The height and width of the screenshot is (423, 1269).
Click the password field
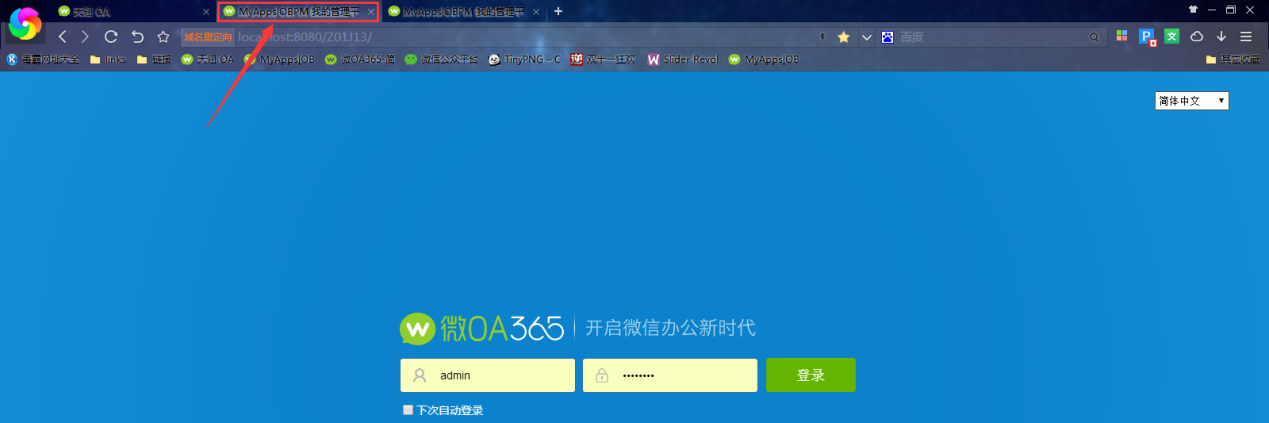point(670,376)
